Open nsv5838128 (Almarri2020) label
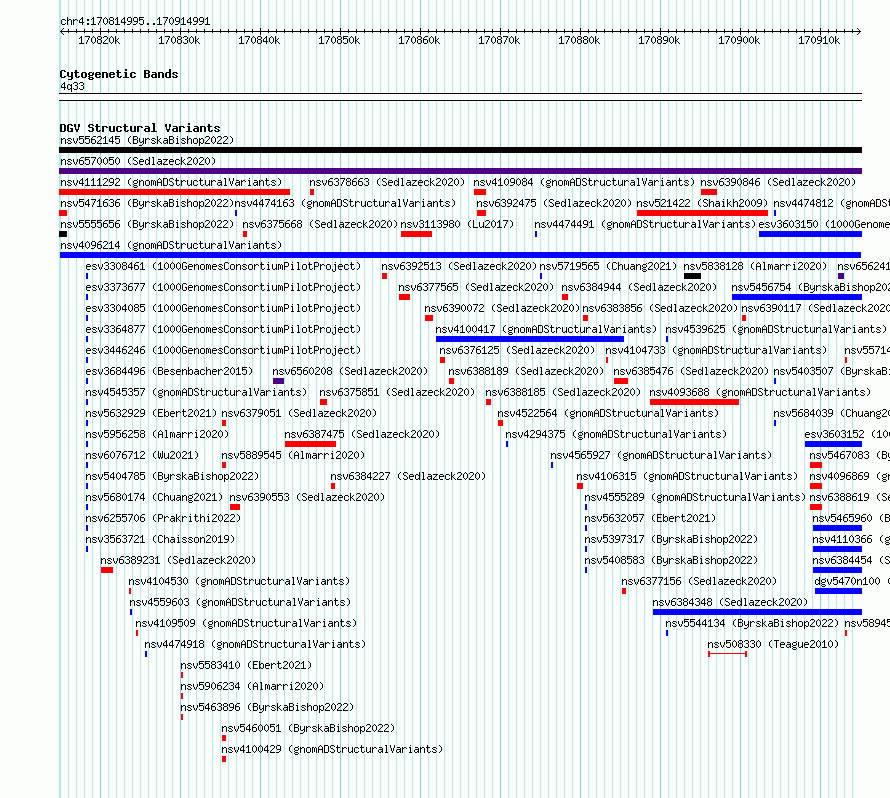Viewport: 890px width, 798px height. coord(755,266)
